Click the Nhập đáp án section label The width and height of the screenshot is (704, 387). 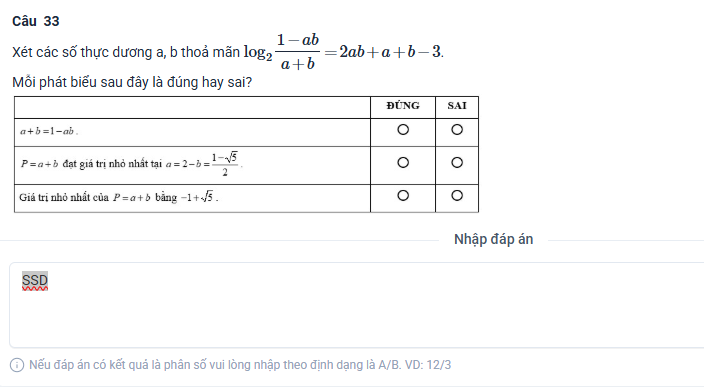pos(493,239)
